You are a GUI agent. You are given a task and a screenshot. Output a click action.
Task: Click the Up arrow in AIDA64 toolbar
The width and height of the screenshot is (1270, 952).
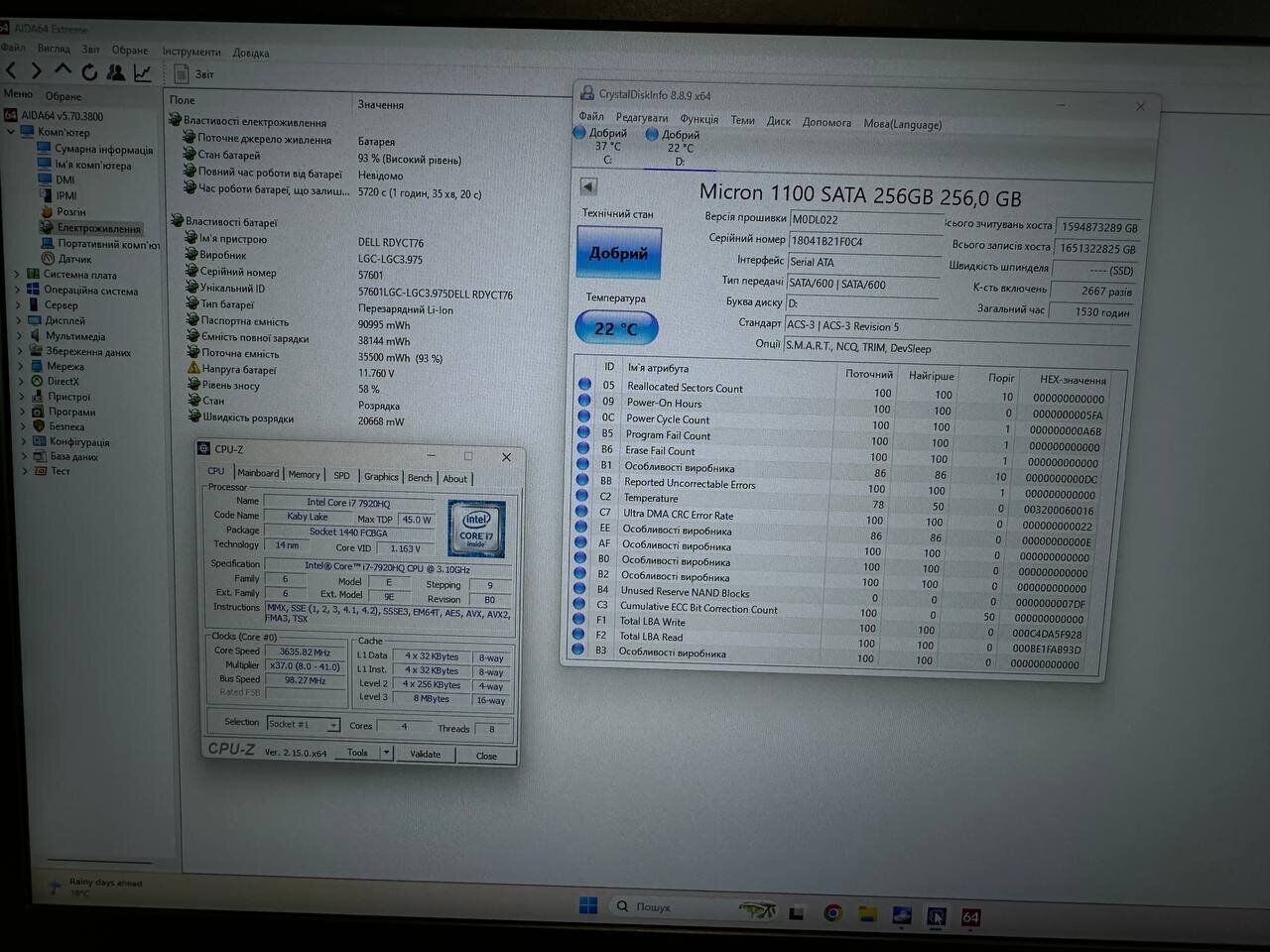(63, 70)
